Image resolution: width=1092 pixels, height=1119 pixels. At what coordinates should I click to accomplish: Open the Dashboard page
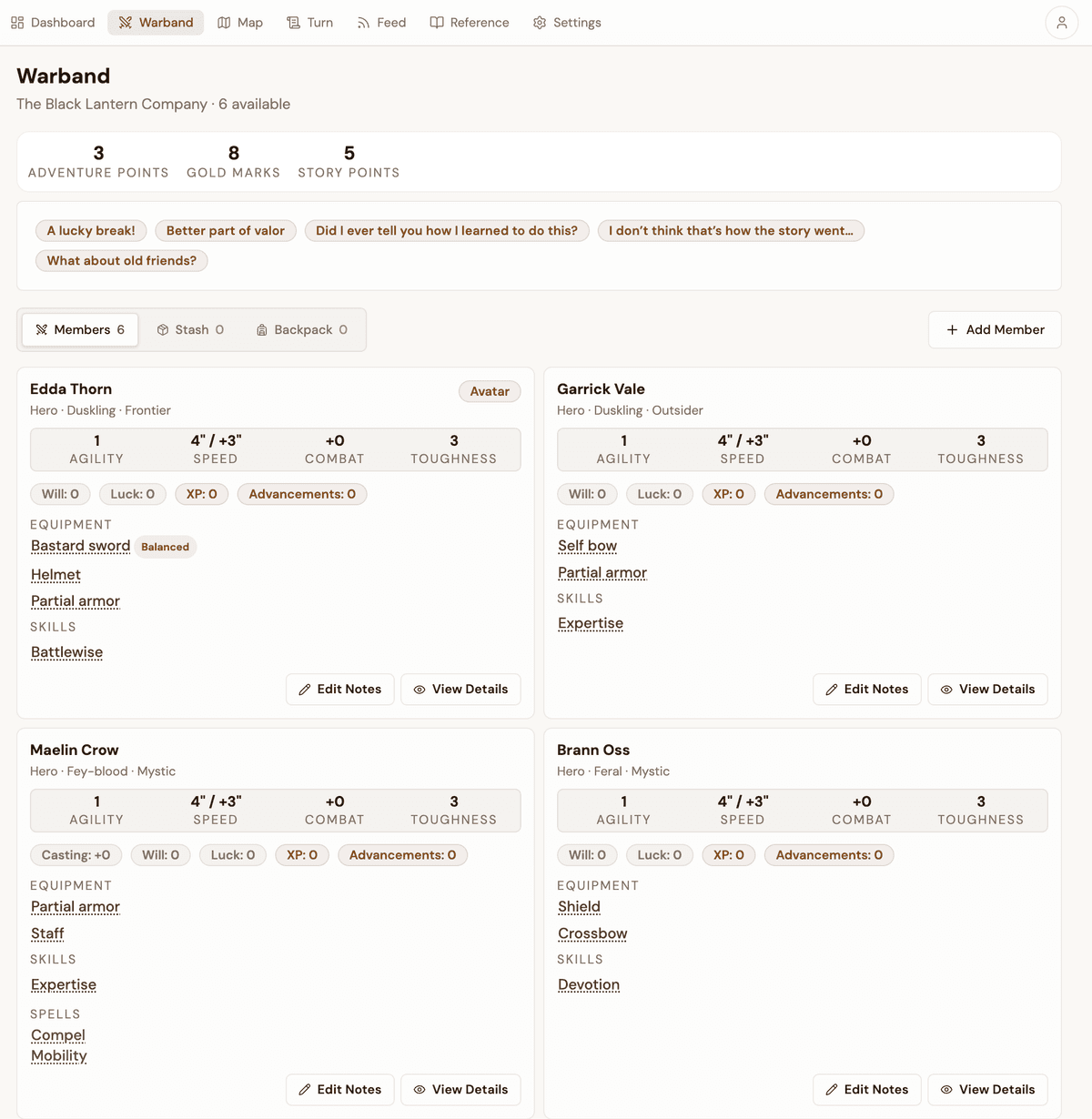tap(53, 23)
